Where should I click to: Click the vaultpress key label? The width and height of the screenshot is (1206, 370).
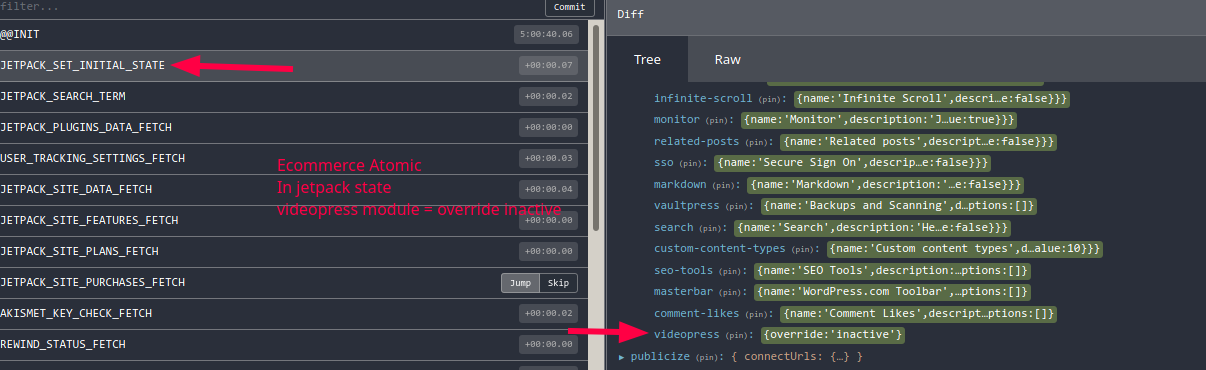[x=686, y=206]
